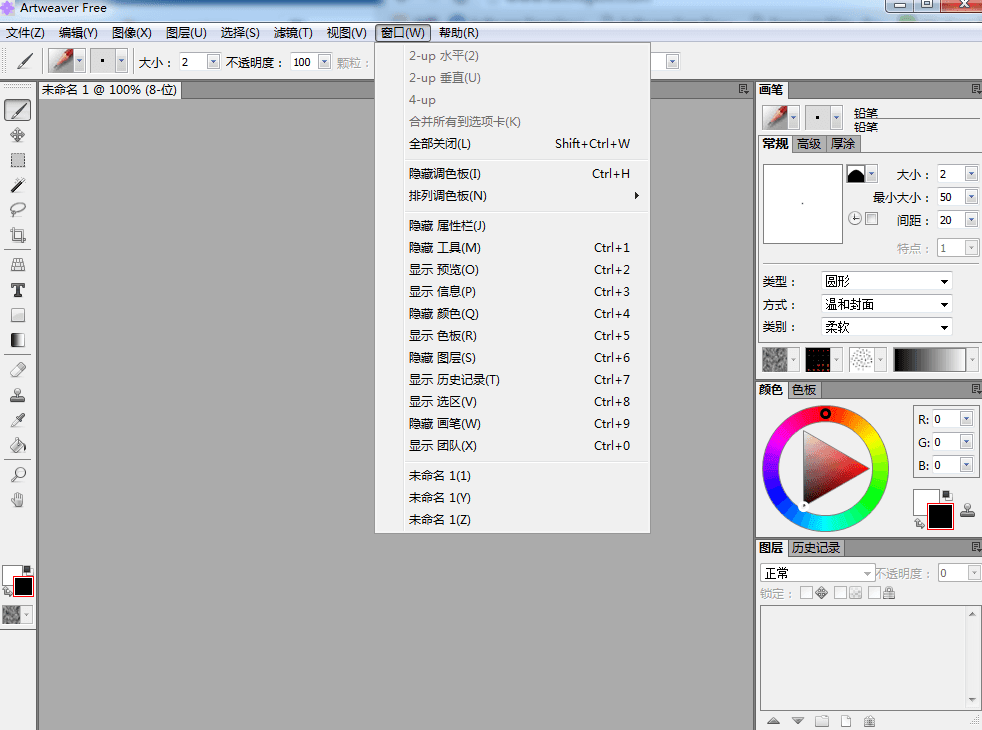982x730 pixels.
Task: Toggle the clock checkbox in Brush panel
Action: click(x=871, y=218)
